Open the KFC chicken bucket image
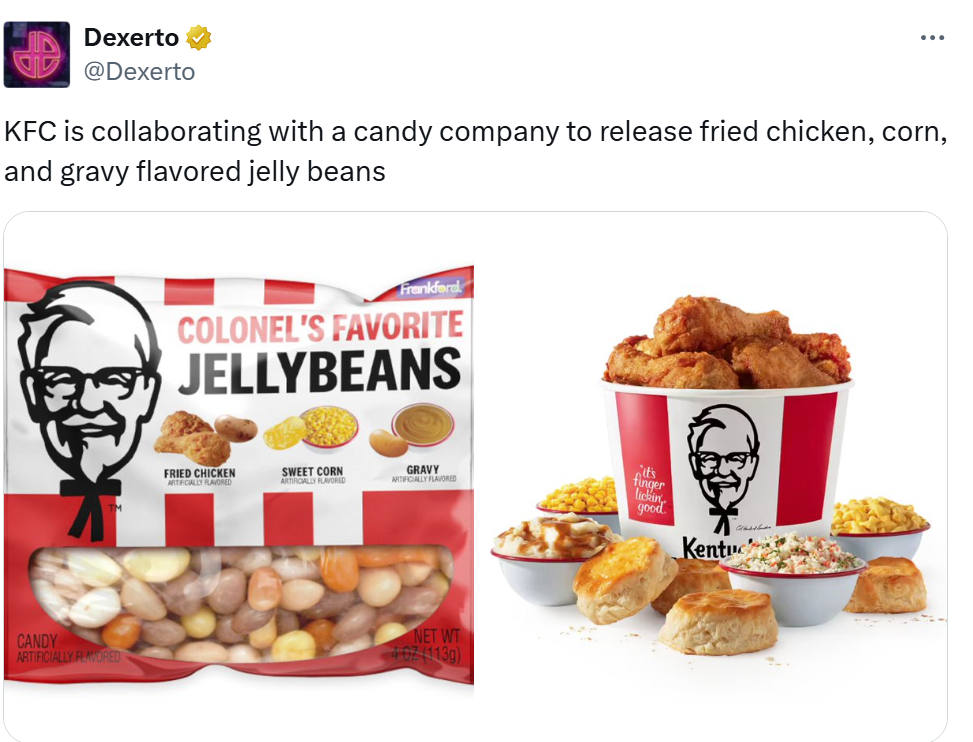The image size is (973, 742). click(719, 475)
